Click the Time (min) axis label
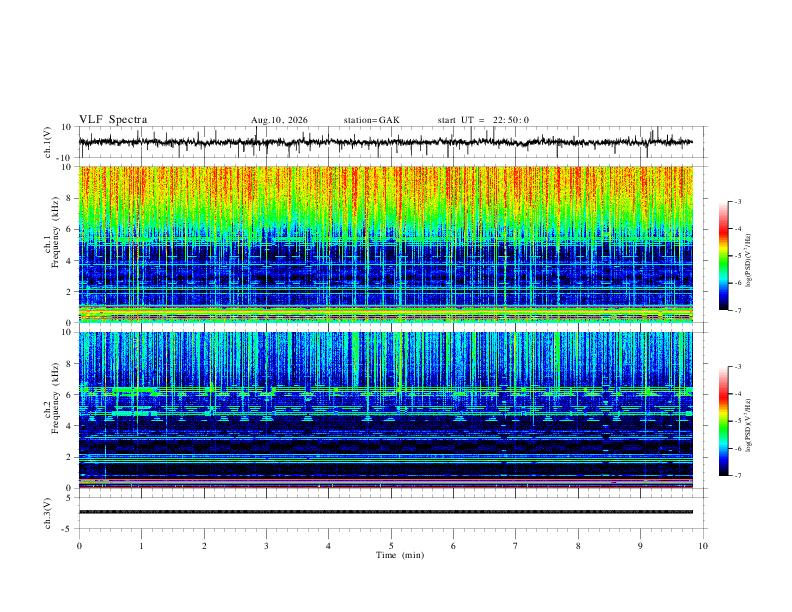 click(x=400, y=555)
